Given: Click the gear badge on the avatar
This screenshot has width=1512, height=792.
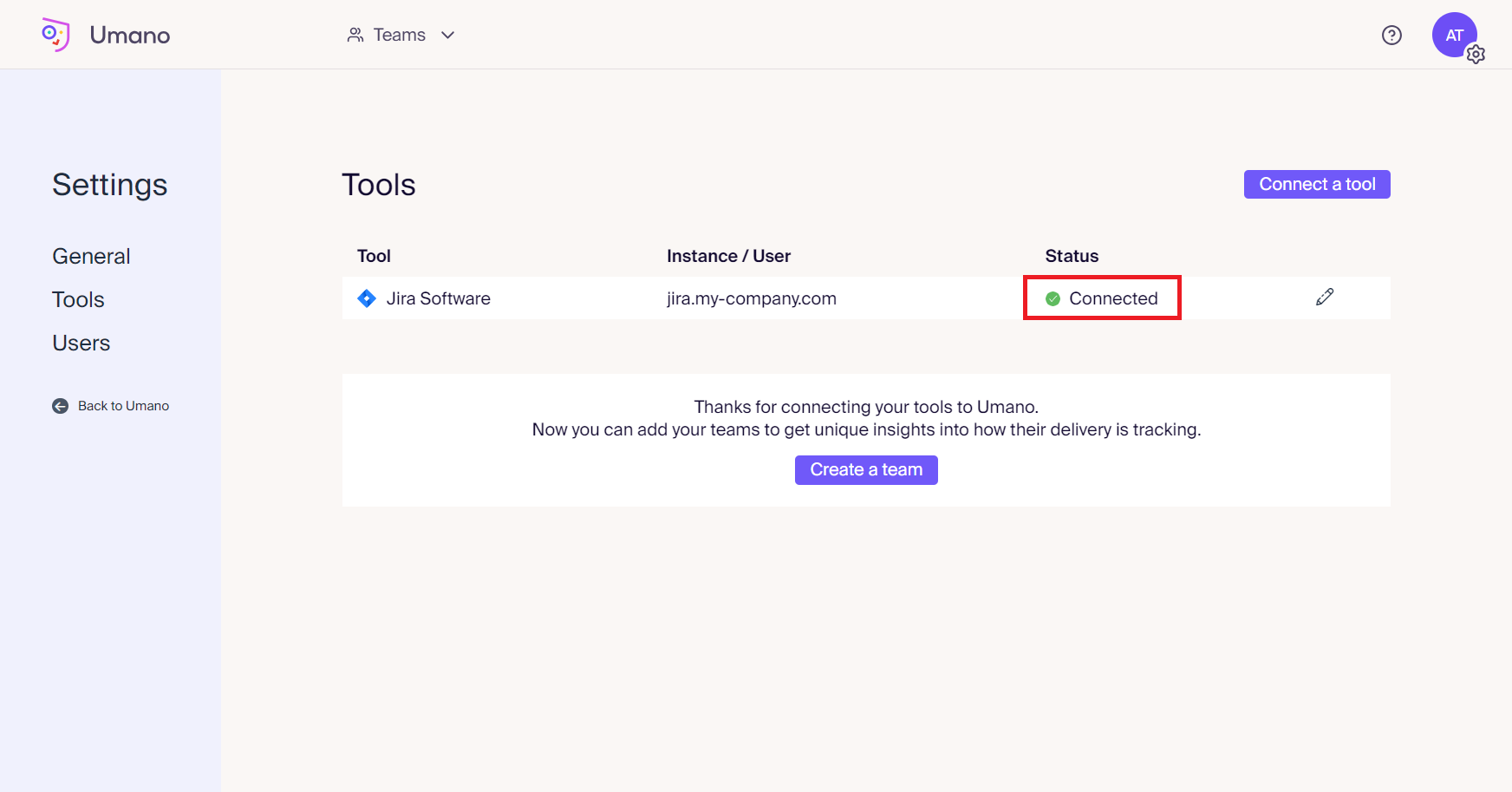Looking at the screenshot, I should pyautogui.click(x=1476, y=55).
